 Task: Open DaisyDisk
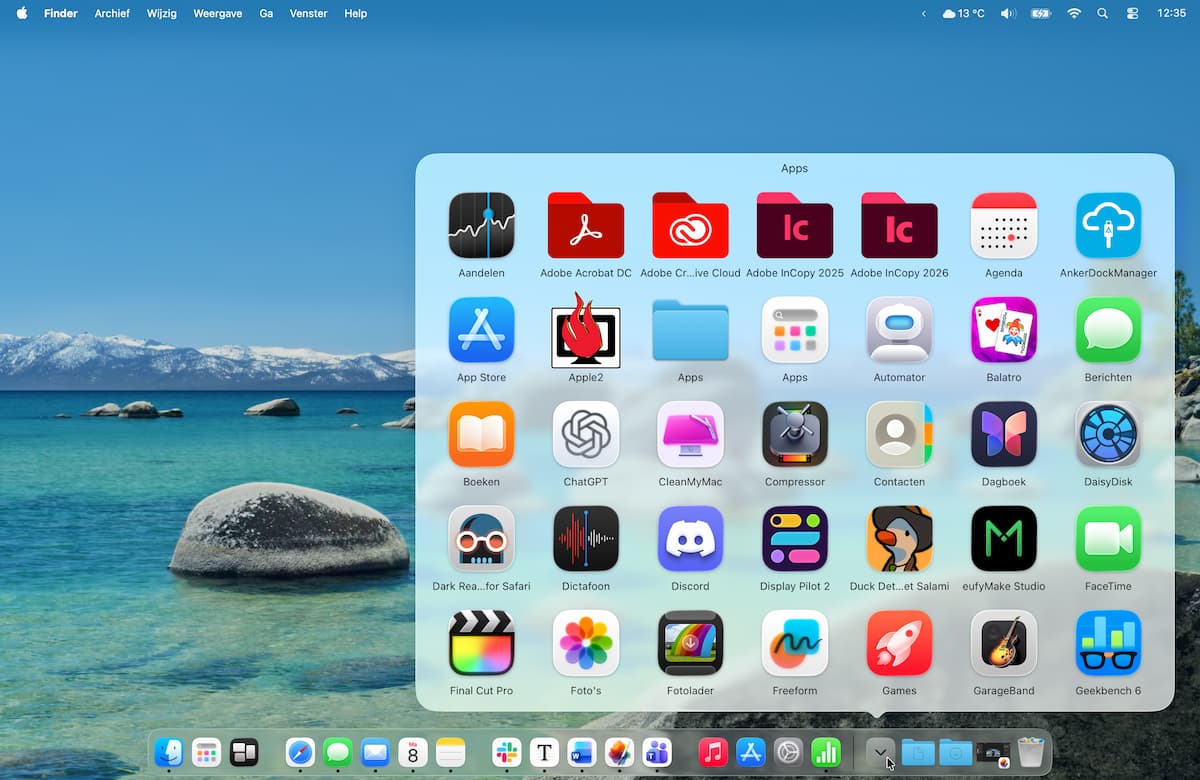click(x=1108, y=435)
